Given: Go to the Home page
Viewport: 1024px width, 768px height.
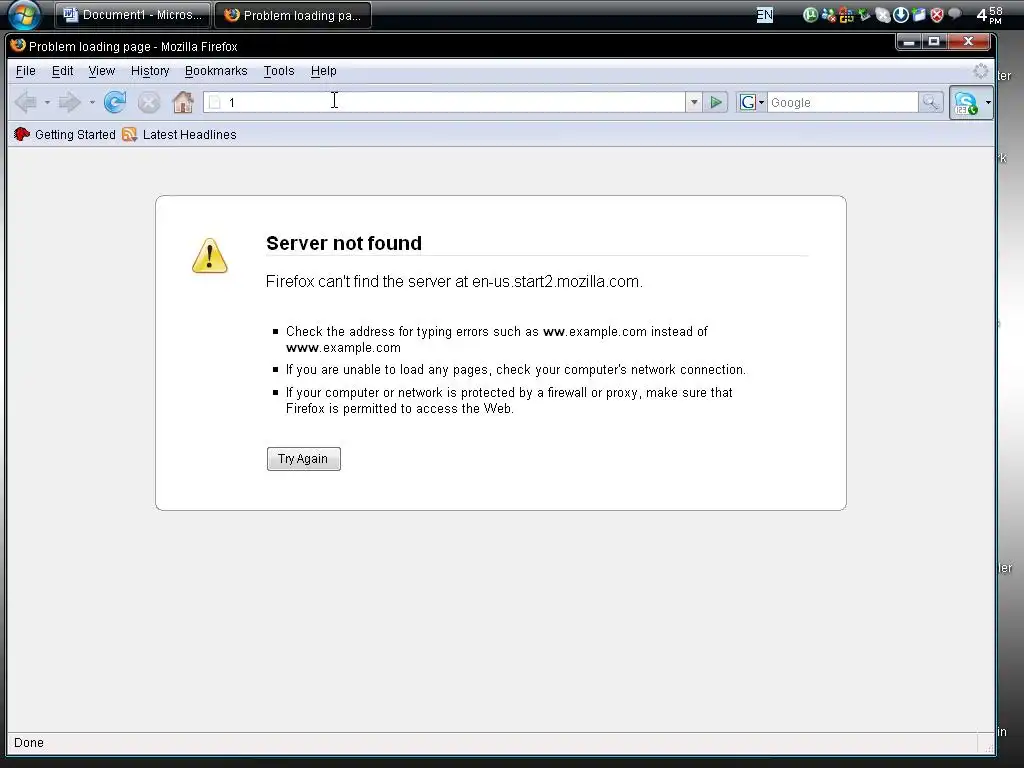Looking at the screenshot, I should 183,102.
